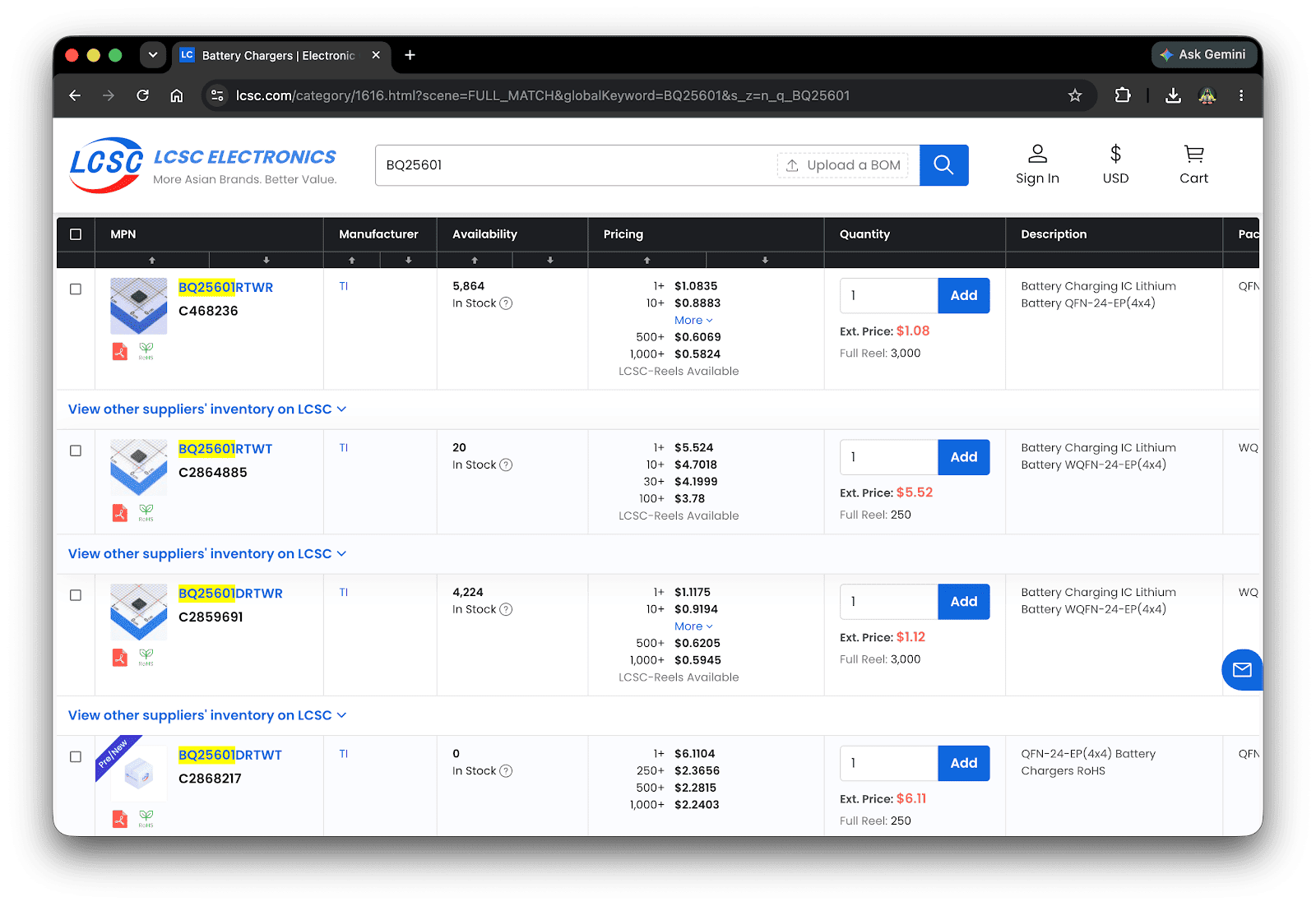Select the BQ25601DRTWR row checkbox
Screen dimensions: 1316x906
76,595
